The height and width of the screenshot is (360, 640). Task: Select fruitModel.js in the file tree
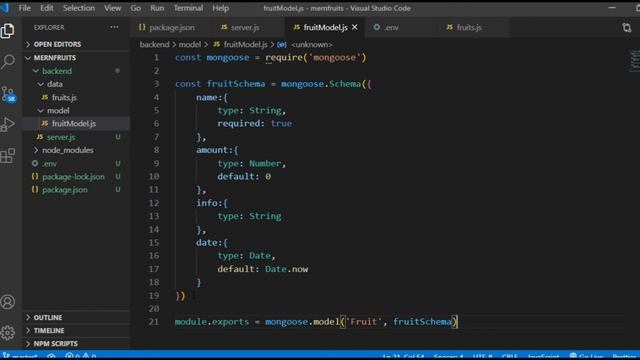point(74,123)
